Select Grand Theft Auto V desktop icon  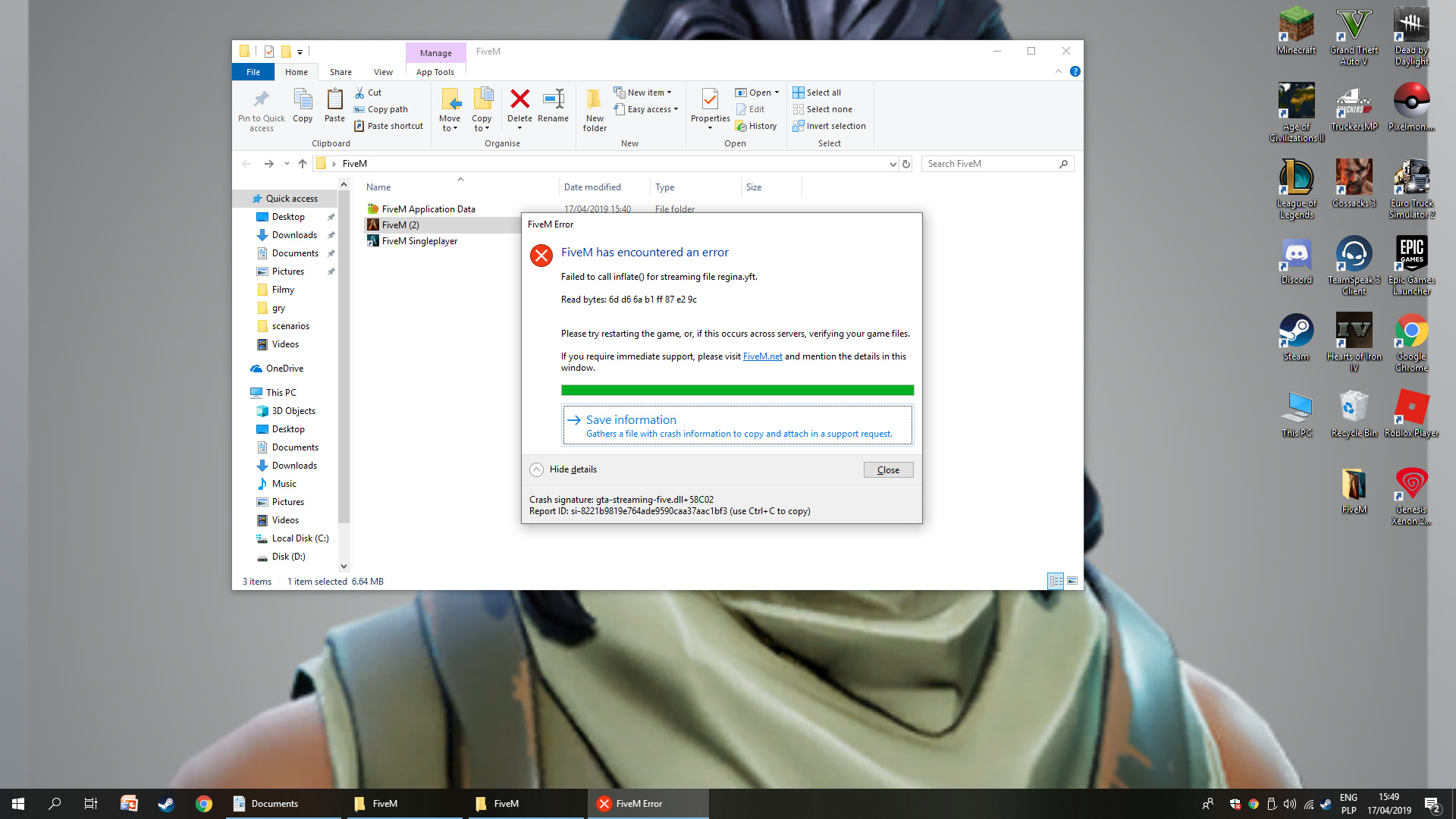[x=1354, y=37]
